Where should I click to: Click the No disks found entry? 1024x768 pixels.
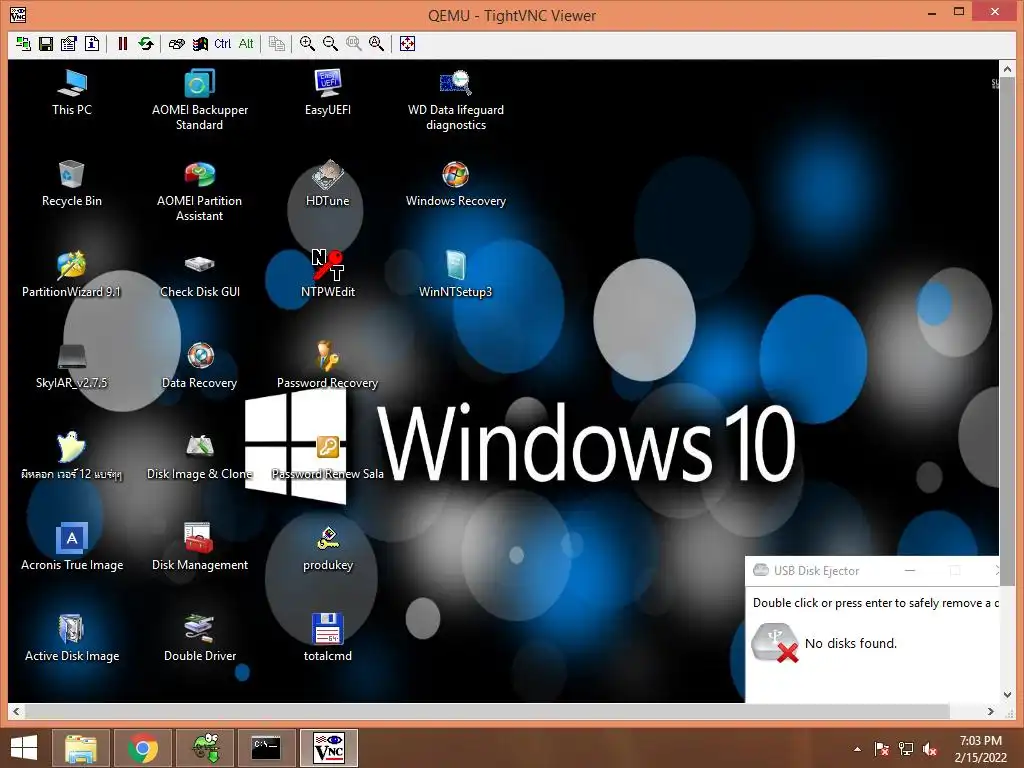tap(824, 643)
